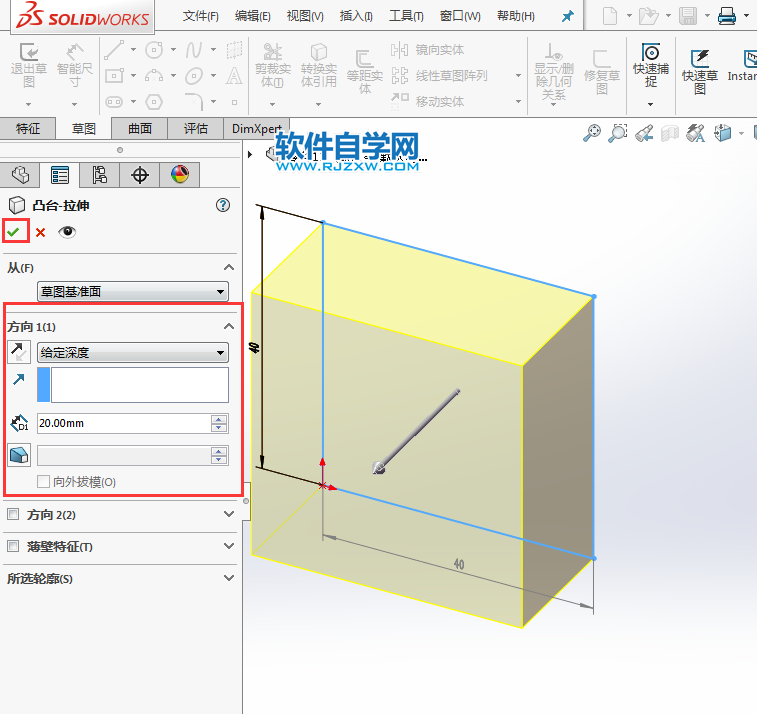This screenshot has width=757, height=714.
Task: Open the From (草图基准面) dropdown
Action: click(x=133, y=292)
